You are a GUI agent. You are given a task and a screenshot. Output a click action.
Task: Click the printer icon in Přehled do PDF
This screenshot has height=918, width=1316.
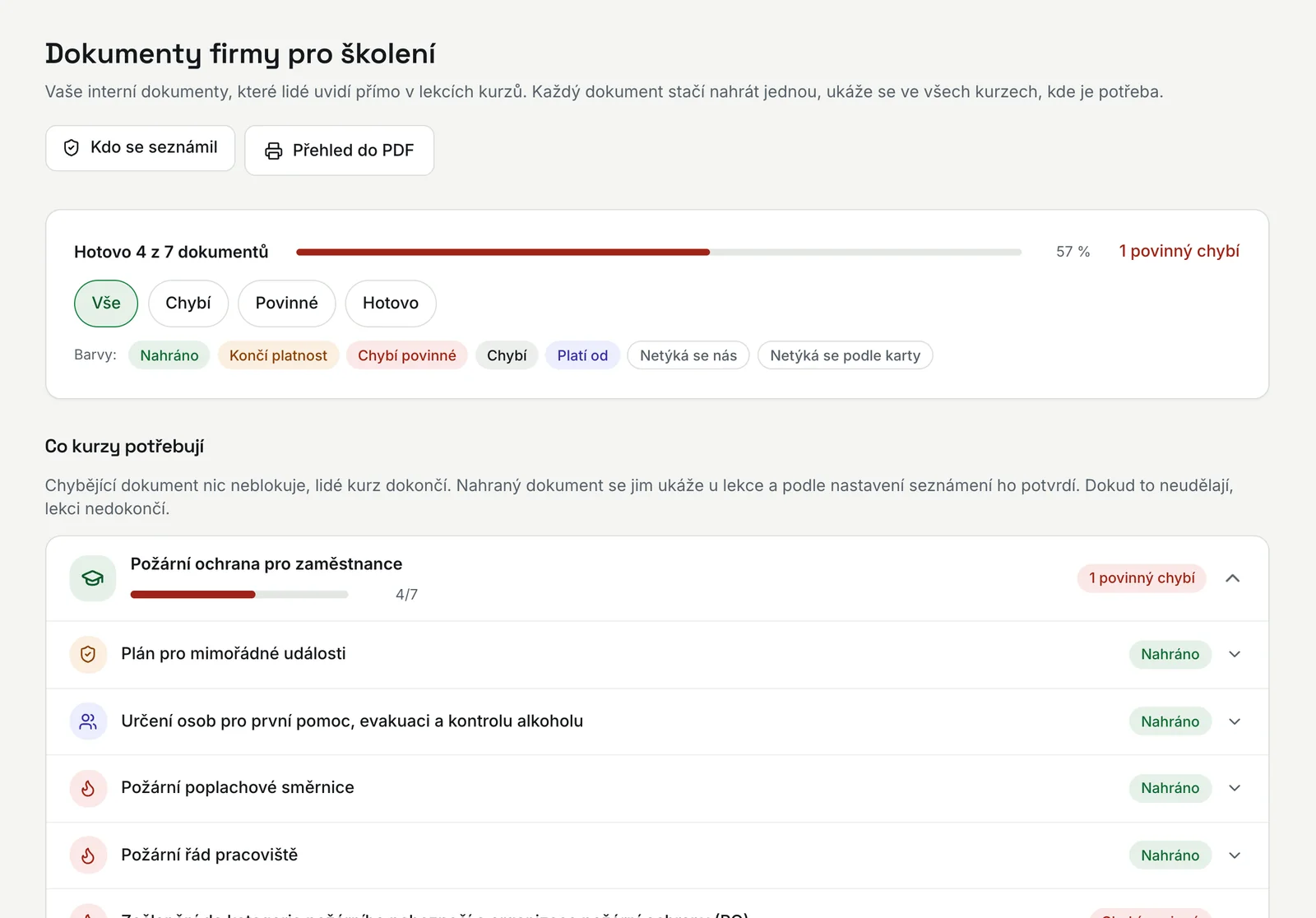274,151
